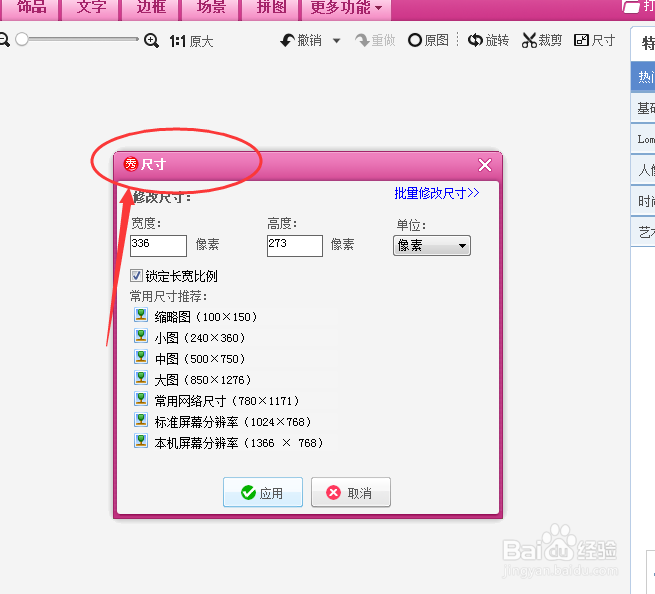The height and width of the screenshot is (594, 655).
Task: Toggle the 锁定长宽比例 checkbox
Action: 136,276
